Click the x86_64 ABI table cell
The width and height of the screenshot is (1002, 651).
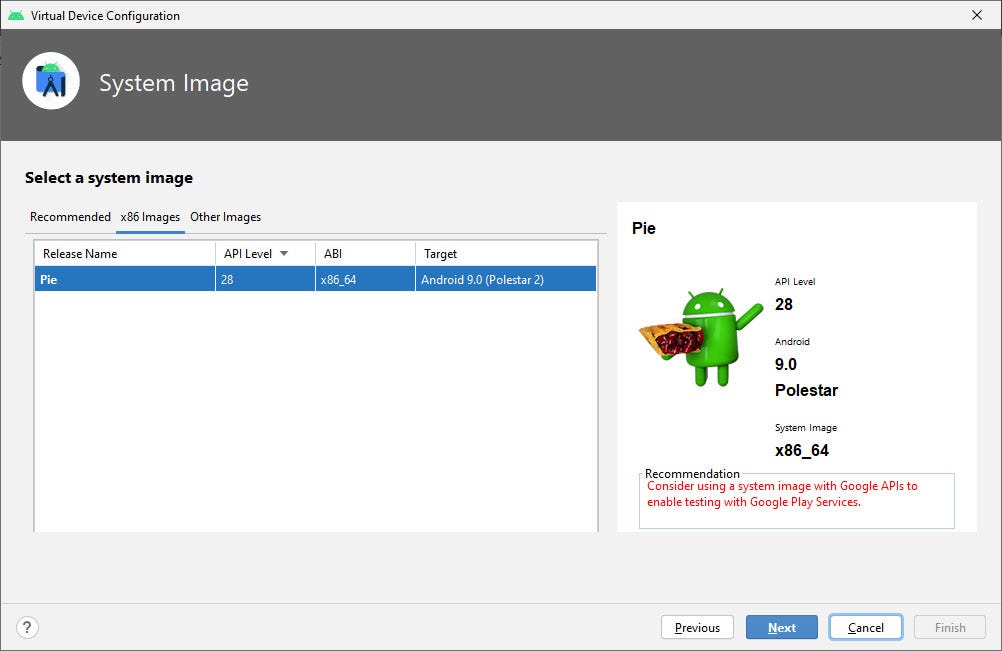point(365,279)
